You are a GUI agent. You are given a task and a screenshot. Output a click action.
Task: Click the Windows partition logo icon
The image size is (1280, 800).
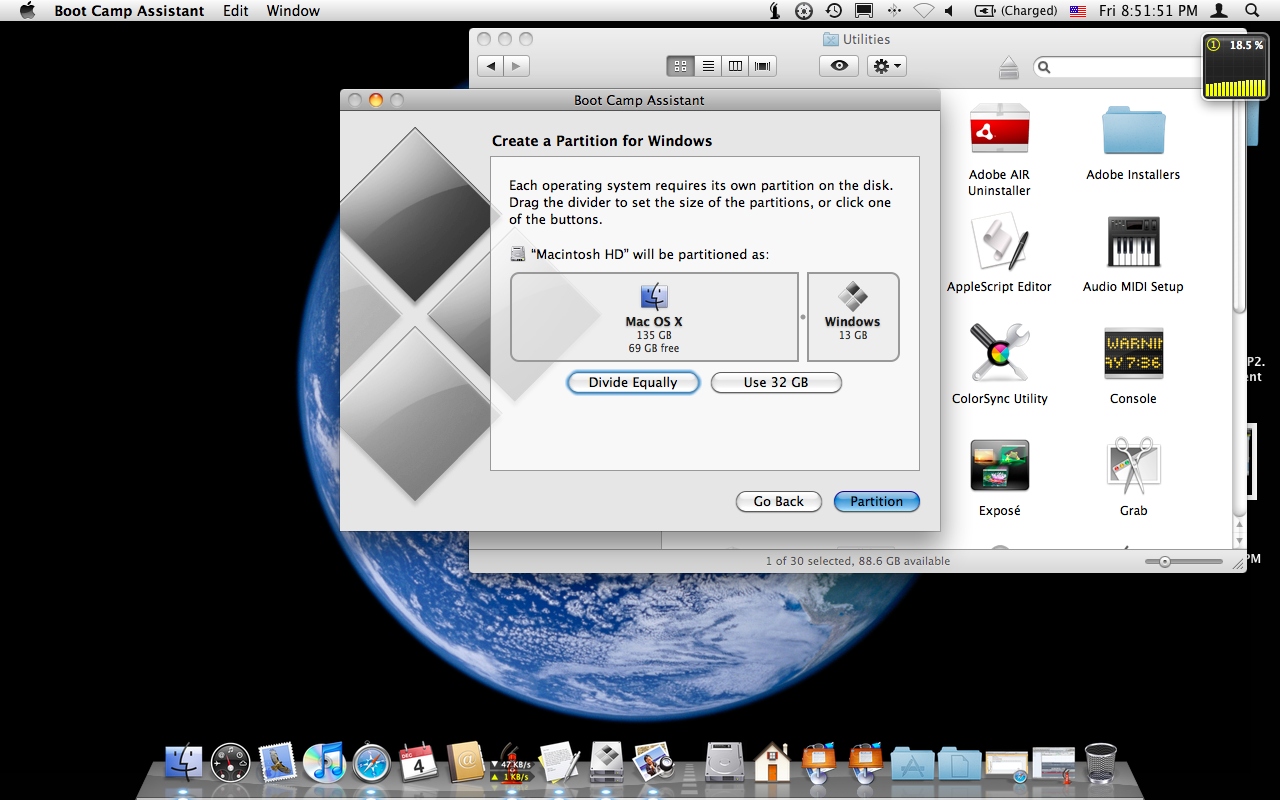[853, 296]
